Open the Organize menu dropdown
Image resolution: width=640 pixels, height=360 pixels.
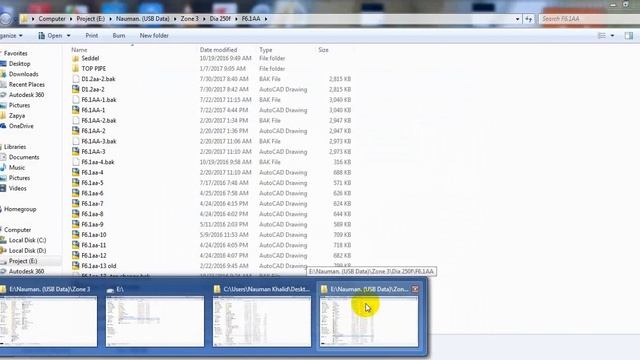pos(11,36)
